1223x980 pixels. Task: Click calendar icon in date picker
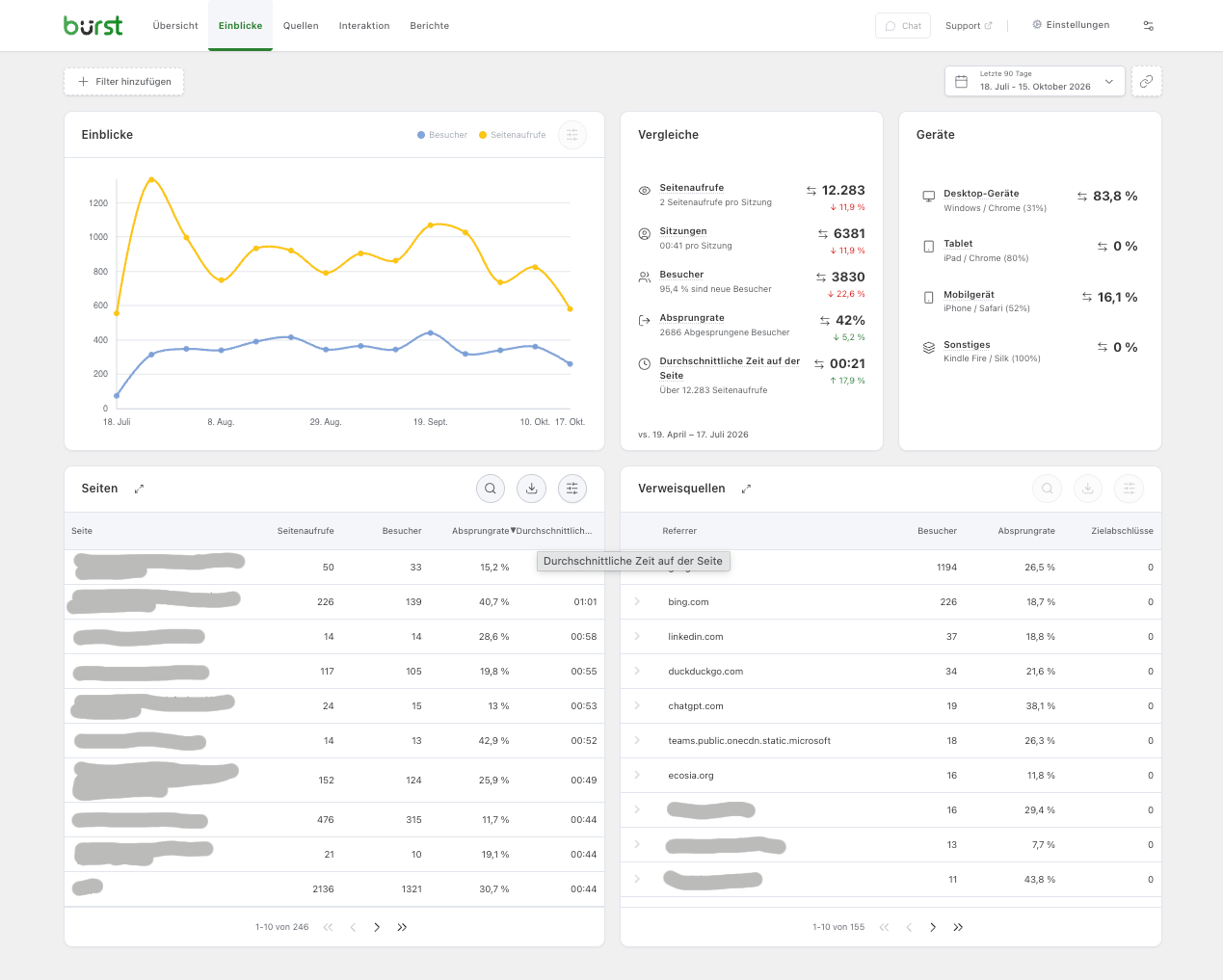pos(961,82)
